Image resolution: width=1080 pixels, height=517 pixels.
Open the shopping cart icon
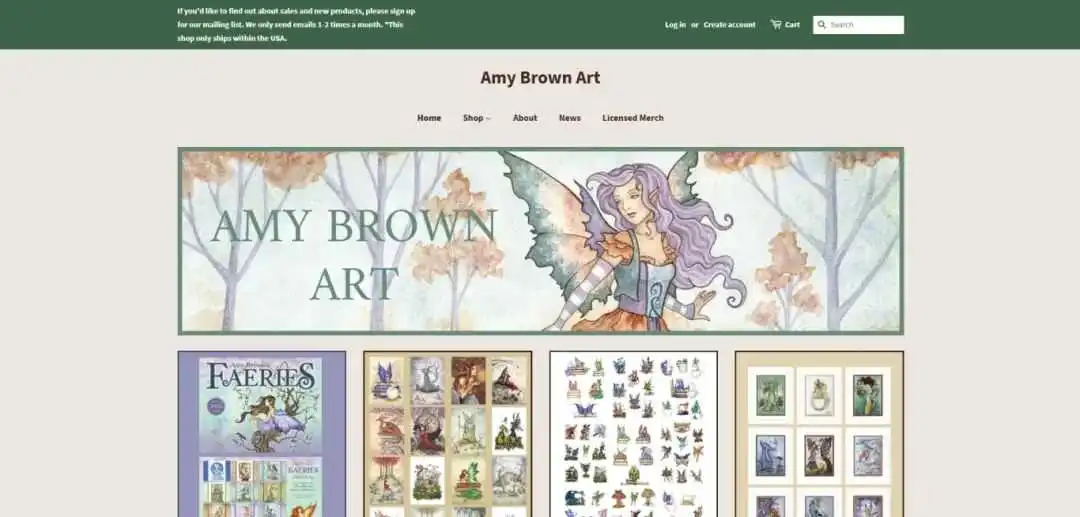tap(776, 24)
